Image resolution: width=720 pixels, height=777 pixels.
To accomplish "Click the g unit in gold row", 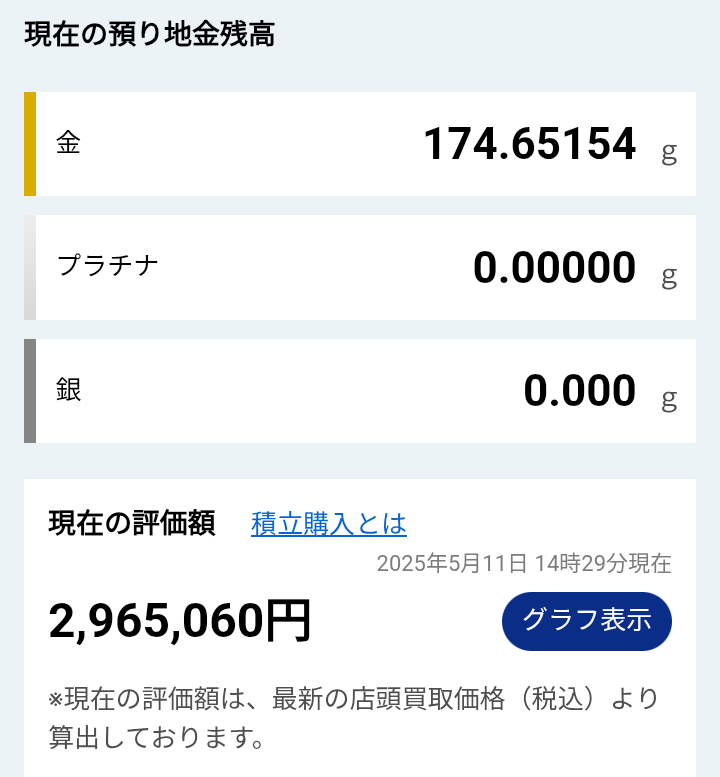I will tap(669, 153).
